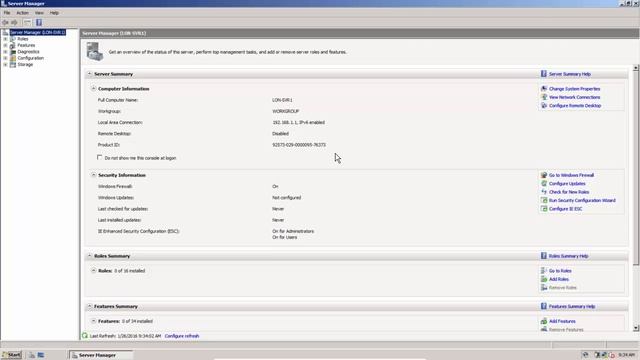
Task: Collapse the Computer Information subsection
Action: 93,89
